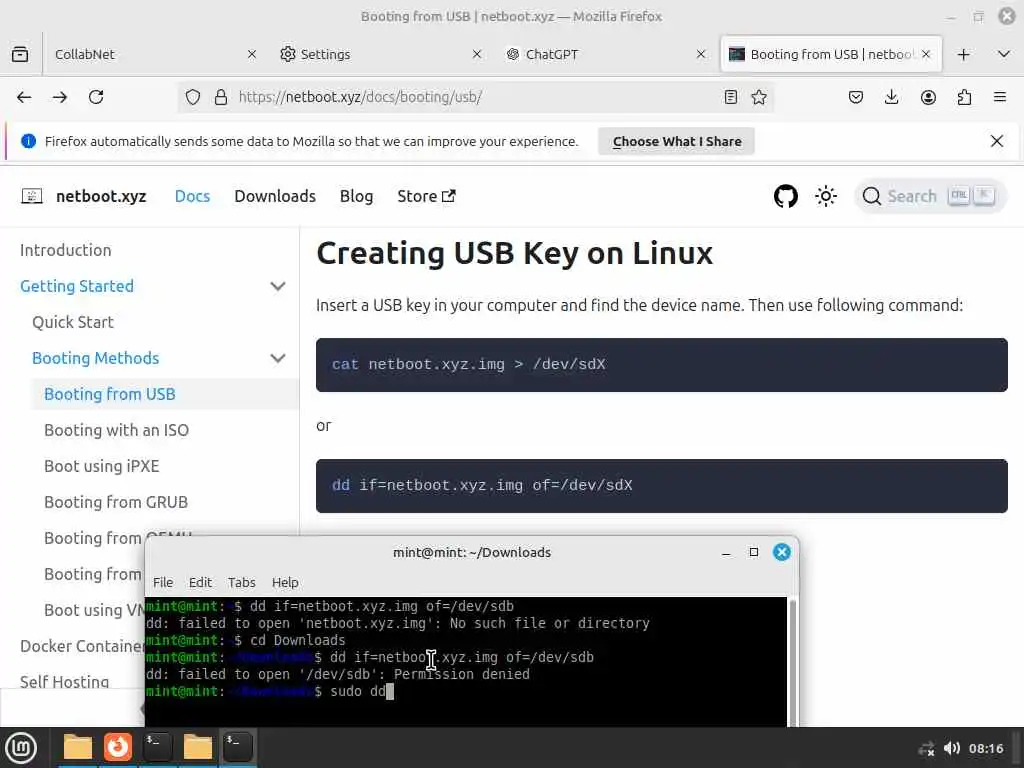Click the site Search box
Image resolution: width=1024 pixels, height=768 pixels.
[x=929, y=196]
